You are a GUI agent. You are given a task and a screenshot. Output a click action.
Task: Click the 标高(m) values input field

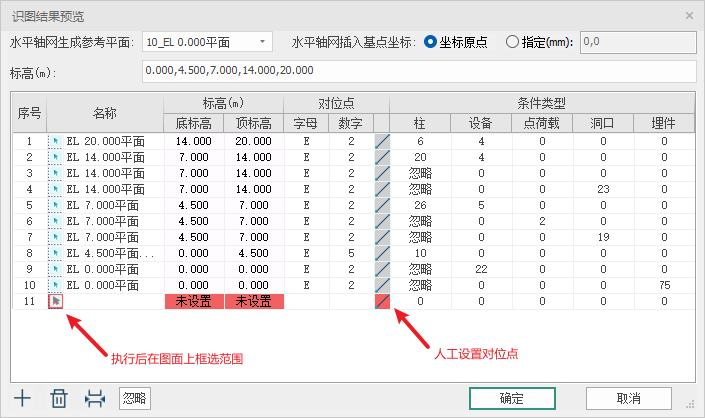coord(417,72)
